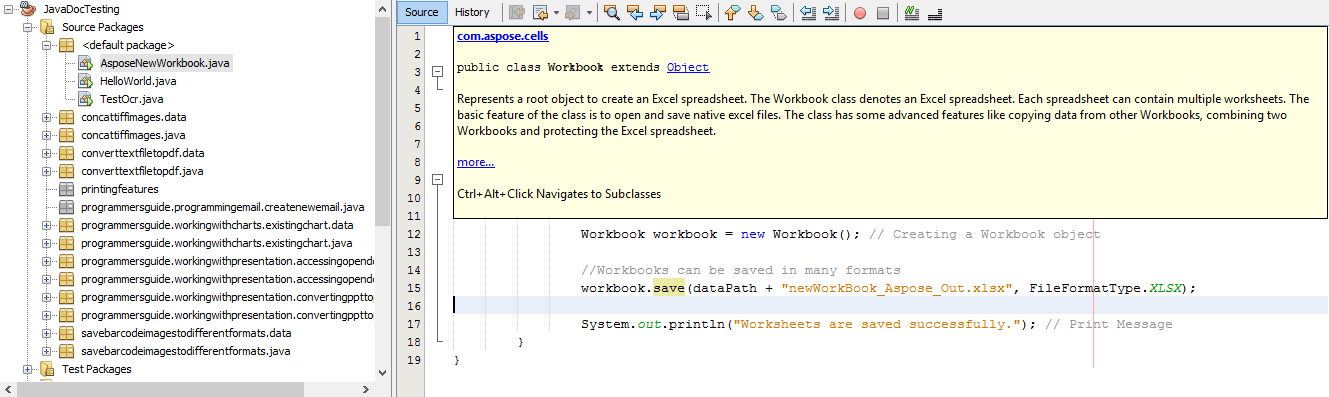Click Toggle Bookmark icon
1329x397 pixels.
(x=778, y=13)
